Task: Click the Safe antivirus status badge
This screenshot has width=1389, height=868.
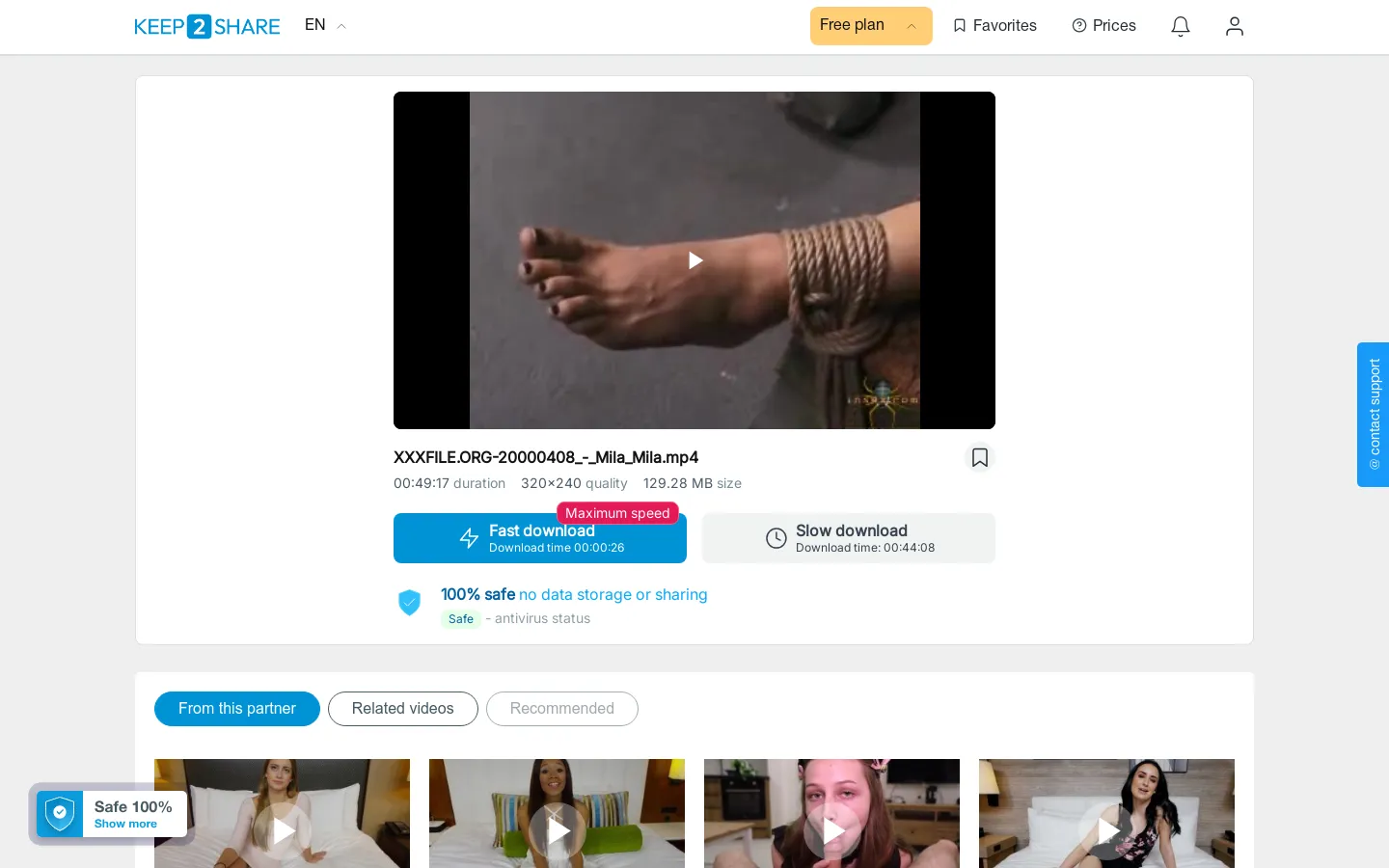Action: coord(461,619)
